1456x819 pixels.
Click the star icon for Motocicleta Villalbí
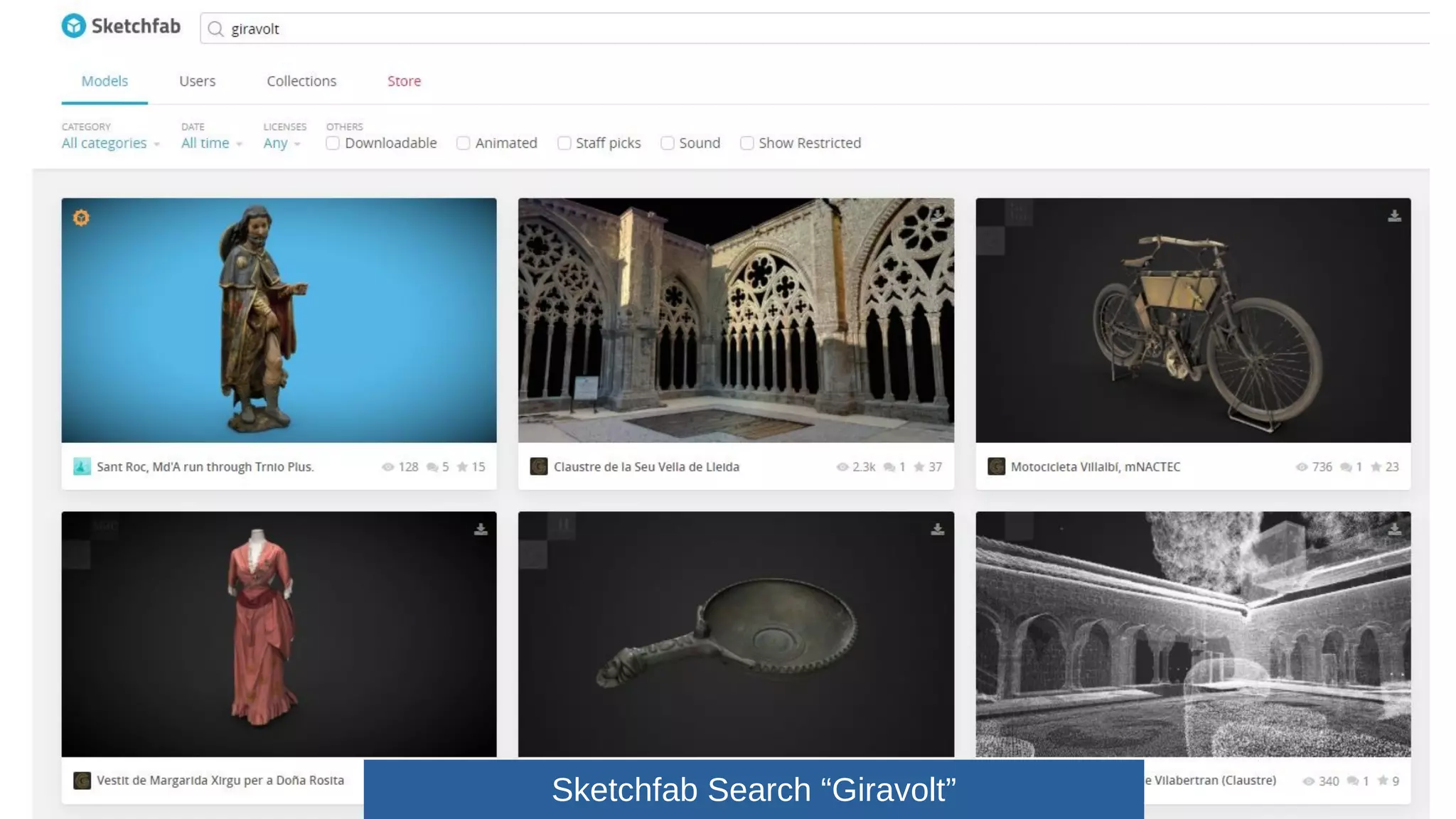coord(1376,467)
